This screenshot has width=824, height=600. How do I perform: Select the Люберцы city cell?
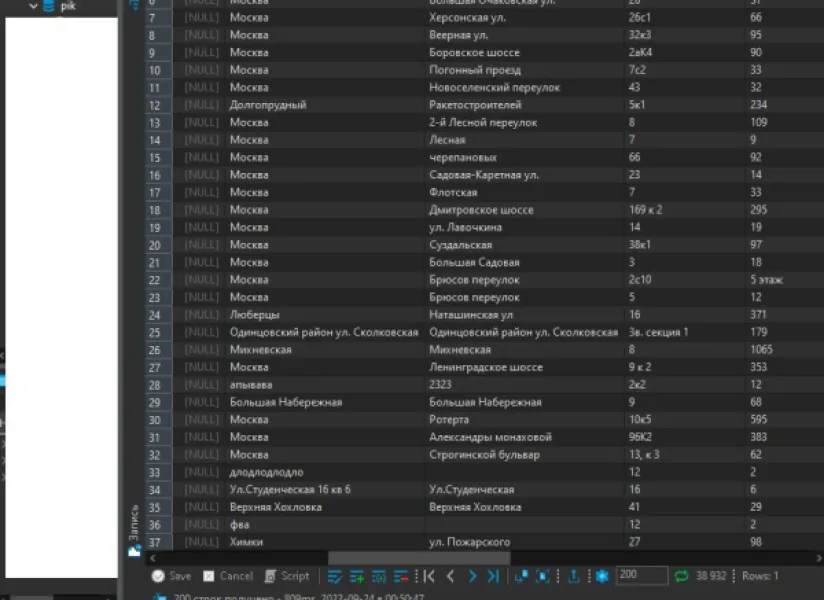[325, 315]
